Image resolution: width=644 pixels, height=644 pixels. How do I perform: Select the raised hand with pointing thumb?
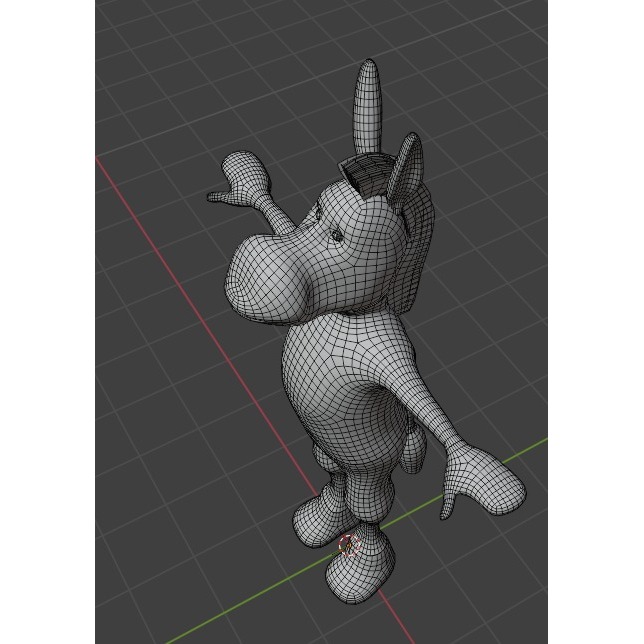[240, 179]
